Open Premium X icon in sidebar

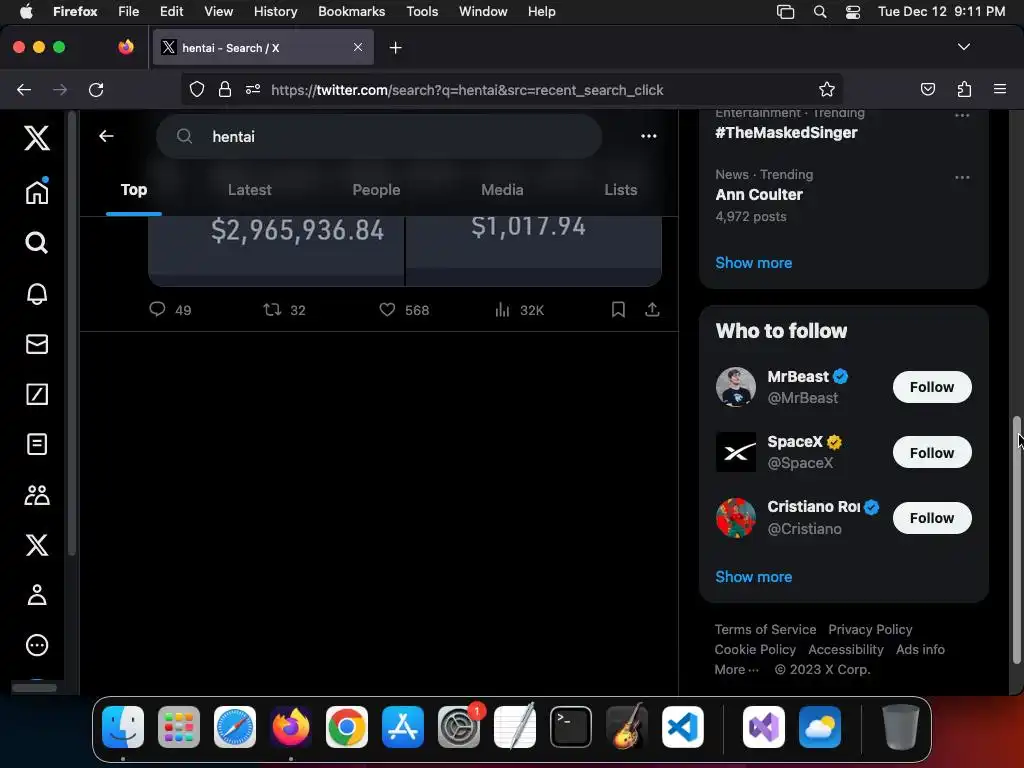tap(37, 545)
